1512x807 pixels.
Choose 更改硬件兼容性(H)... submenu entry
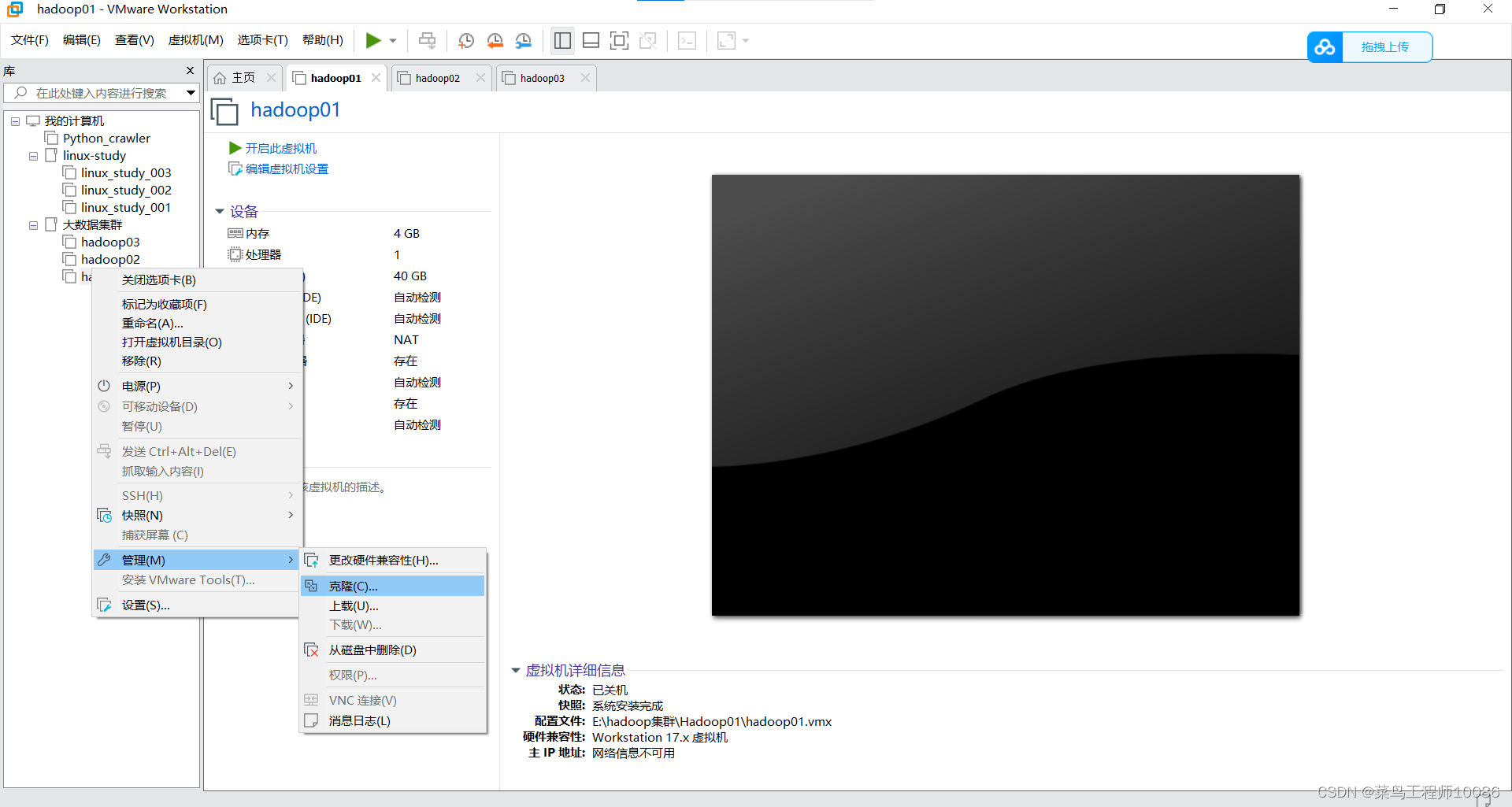(393, 561)
